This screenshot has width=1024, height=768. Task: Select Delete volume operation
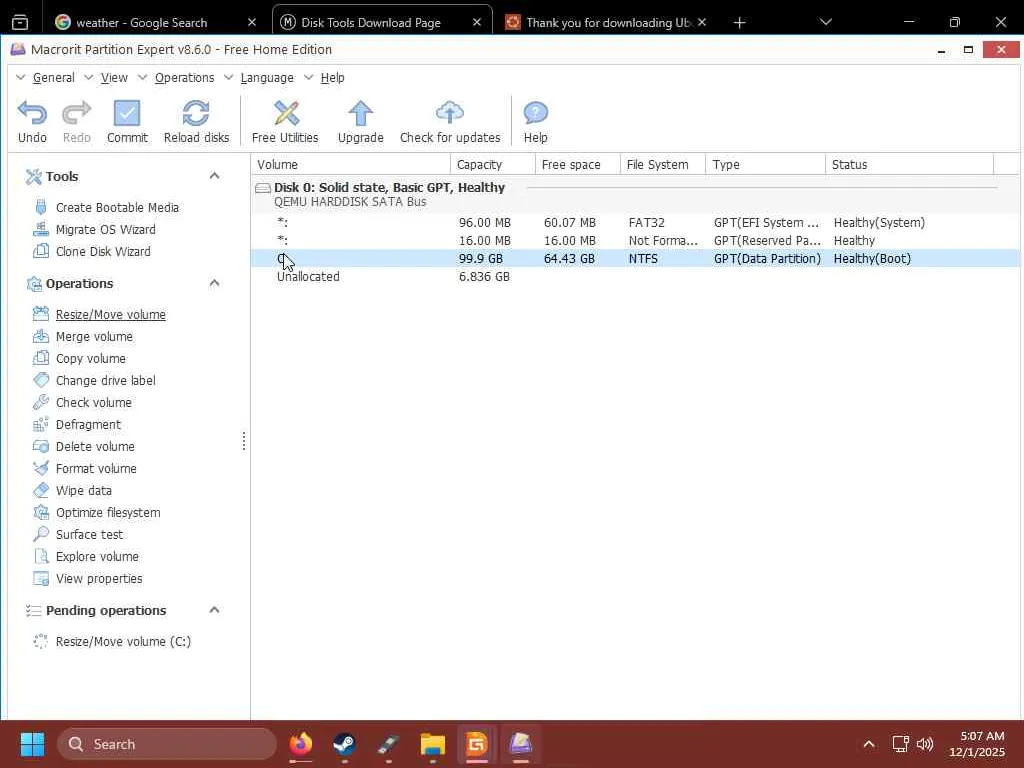coord(95,447)
